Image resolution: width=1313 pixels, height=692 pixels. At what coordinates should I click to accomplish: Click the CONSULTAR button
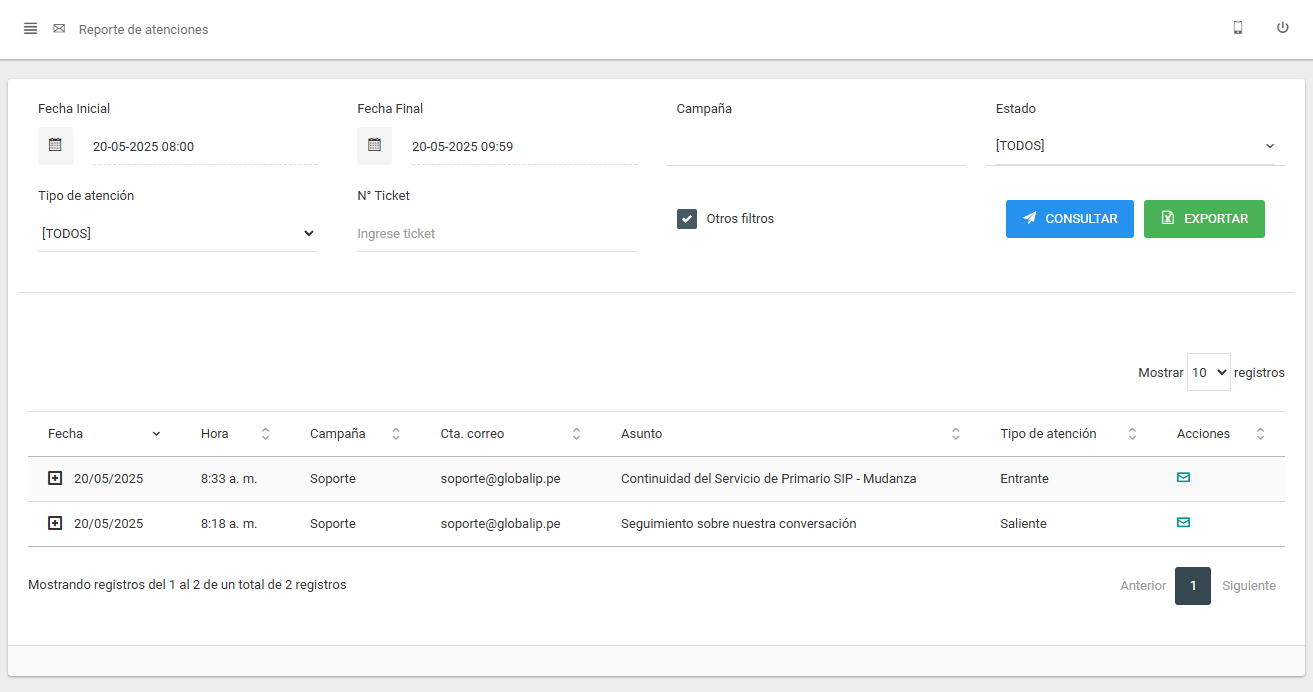coord(1069,219)
